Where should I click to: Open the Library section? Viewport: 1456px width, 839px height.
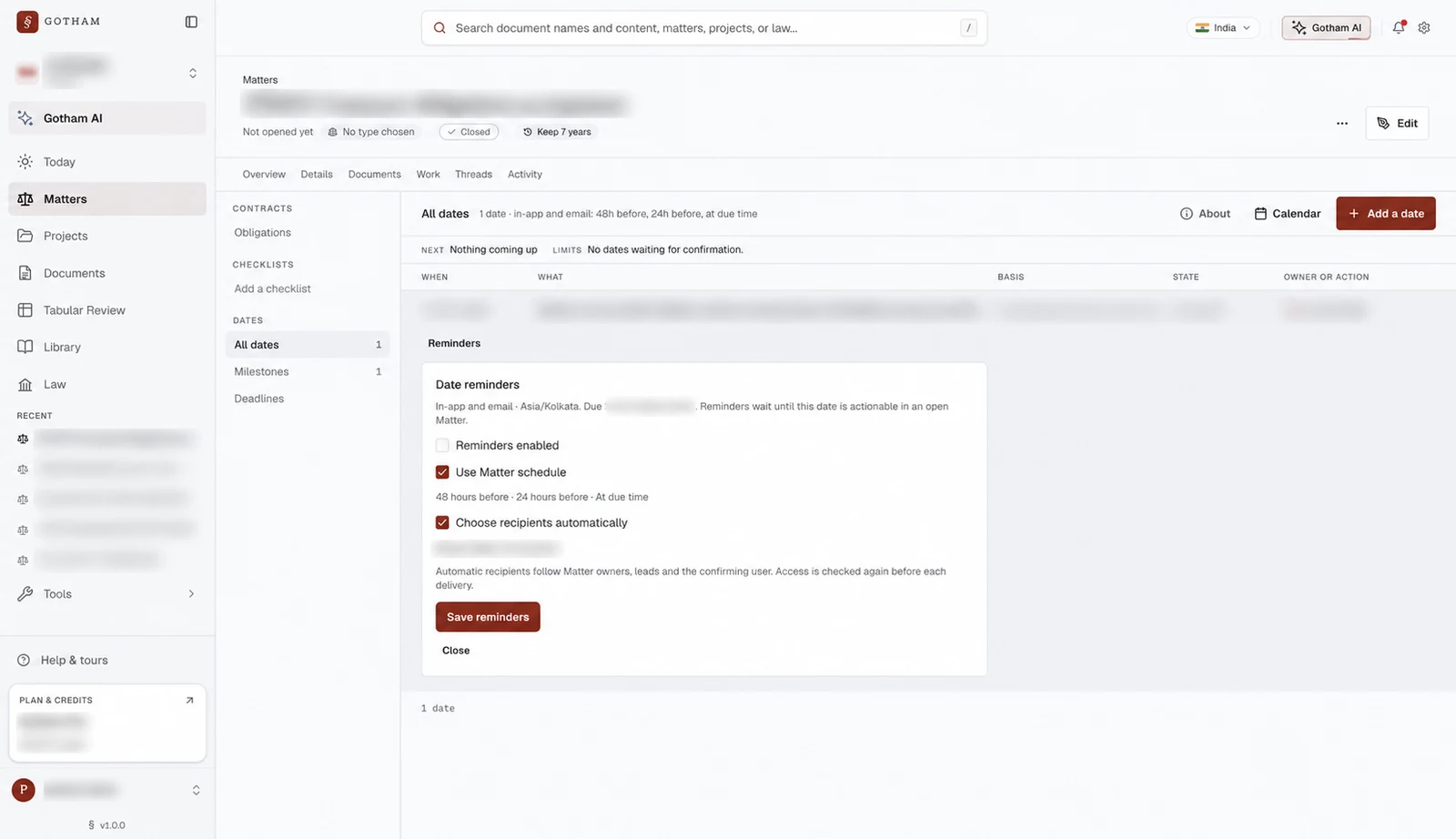107,347
